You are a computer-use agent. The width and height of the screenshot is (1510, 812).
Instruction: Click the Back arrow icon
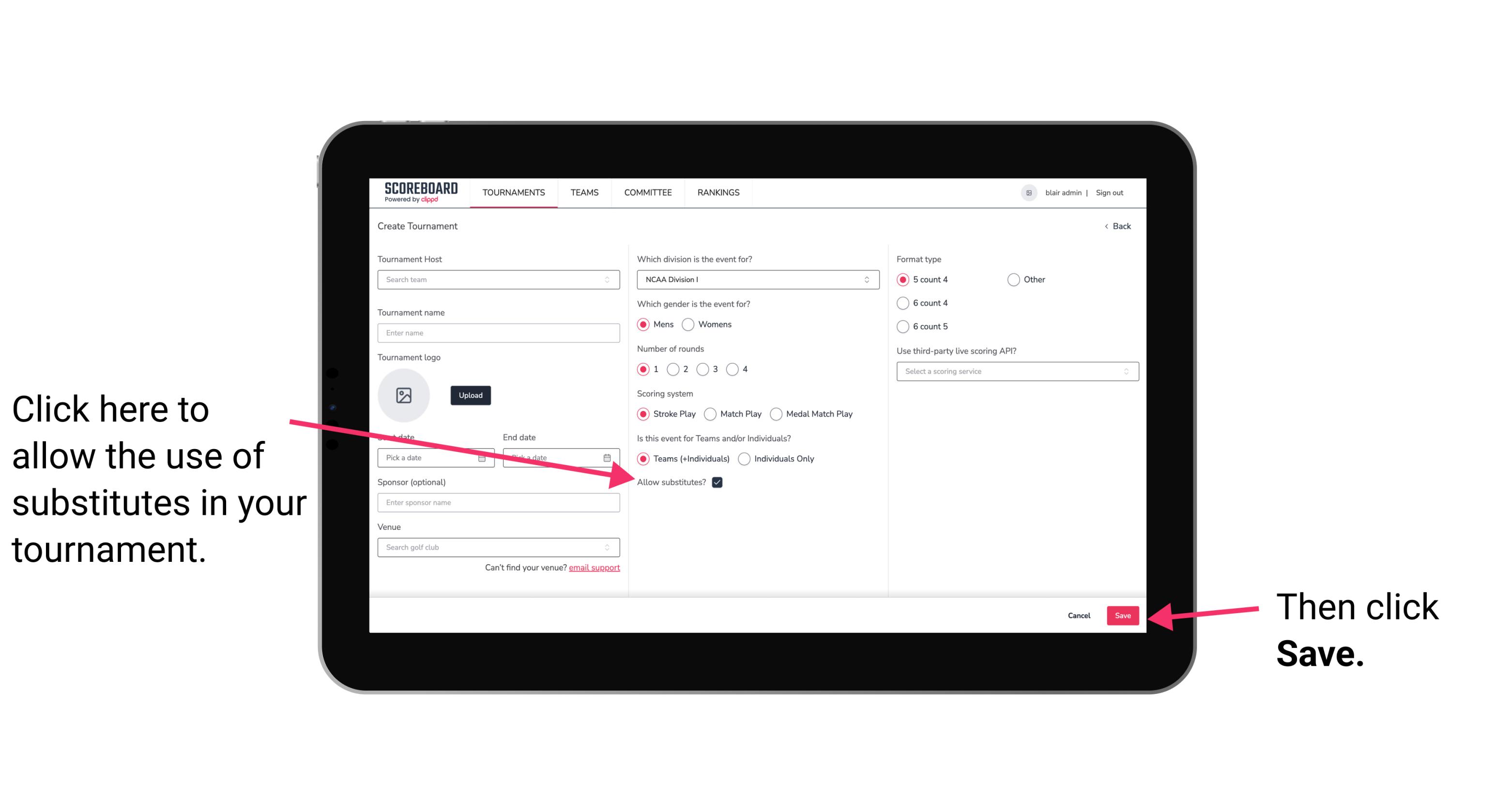(1107, 225)
